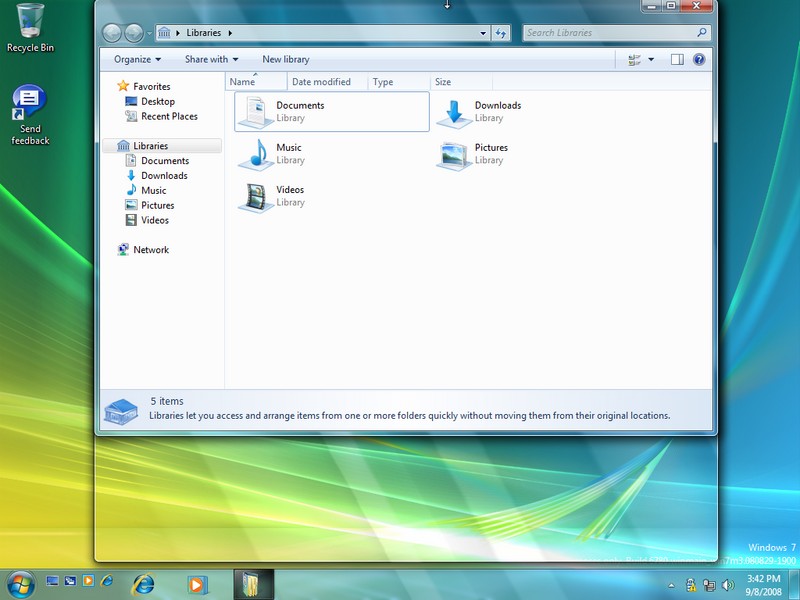
Task: Open the Organize dropdown menu
Action: [137, 59]
